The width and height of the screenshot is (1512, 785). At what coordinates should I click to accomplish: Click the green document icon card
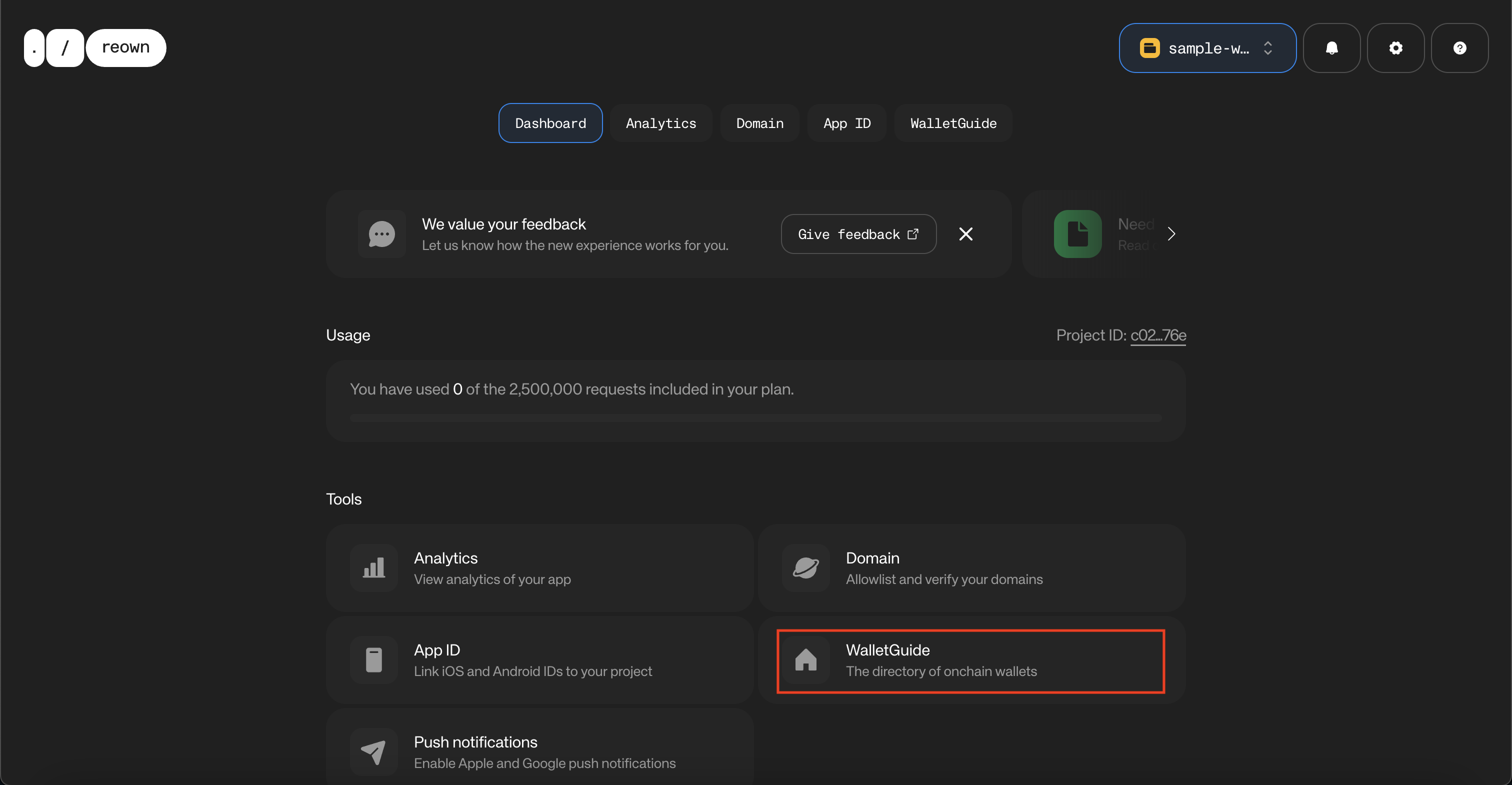pos(1077,233)
